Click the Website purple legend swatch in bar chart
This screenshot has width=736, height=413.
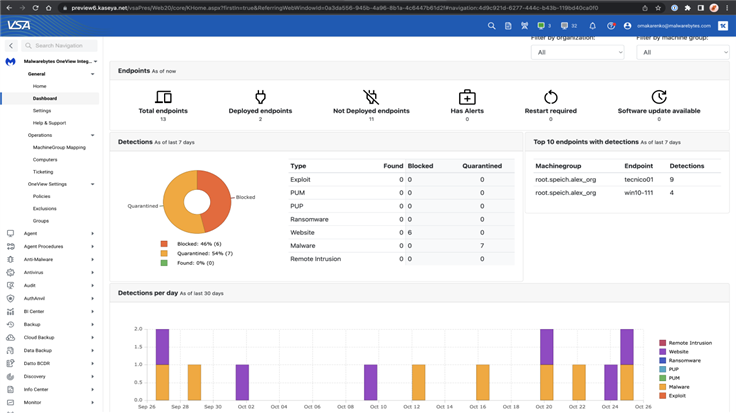[662, 352]
